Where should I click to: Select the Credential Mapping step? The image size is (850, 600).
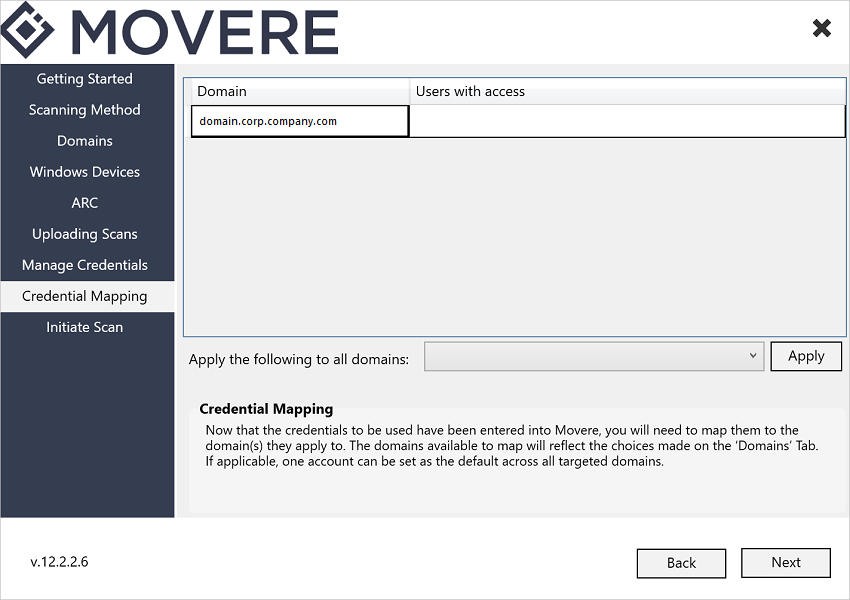[x=85, y=296]
